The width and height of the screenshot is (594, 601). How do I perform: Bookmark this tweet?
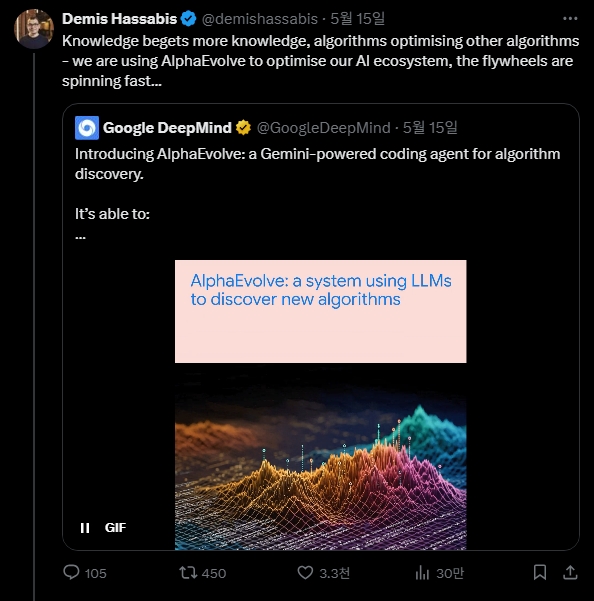(x=540, y=572)
